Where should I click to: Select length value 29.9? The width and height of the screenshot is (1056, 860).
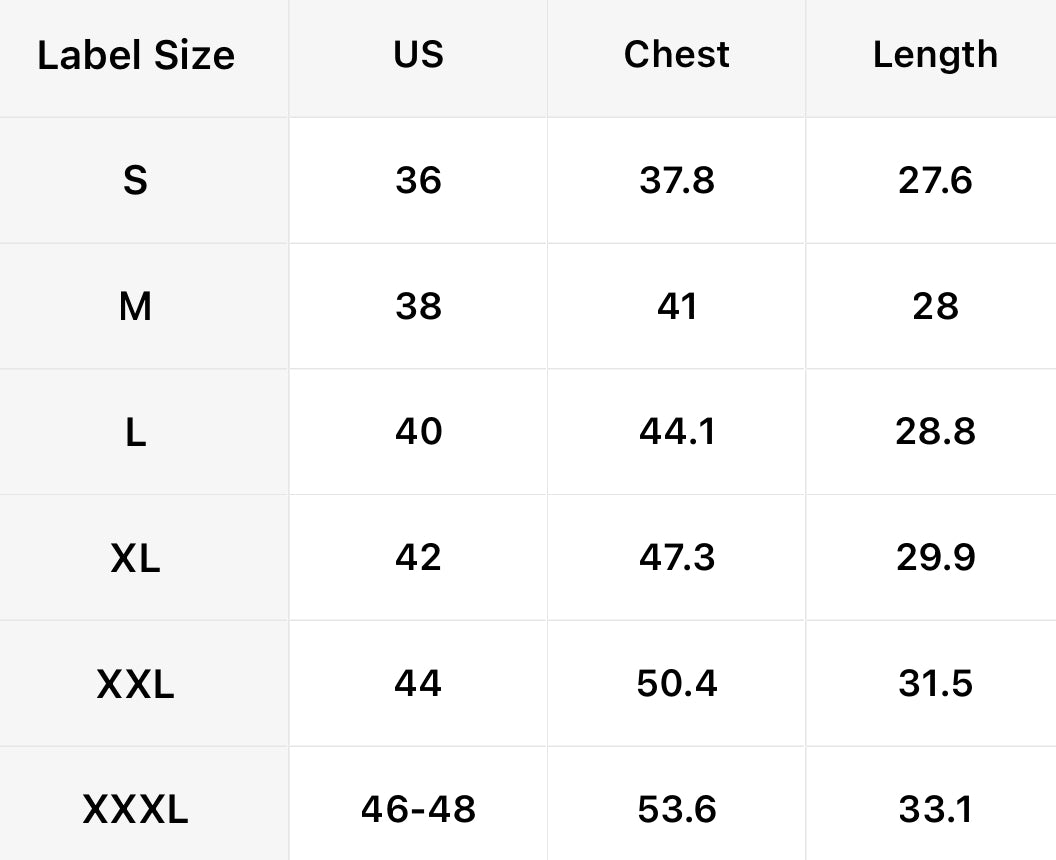click(935, 558)
